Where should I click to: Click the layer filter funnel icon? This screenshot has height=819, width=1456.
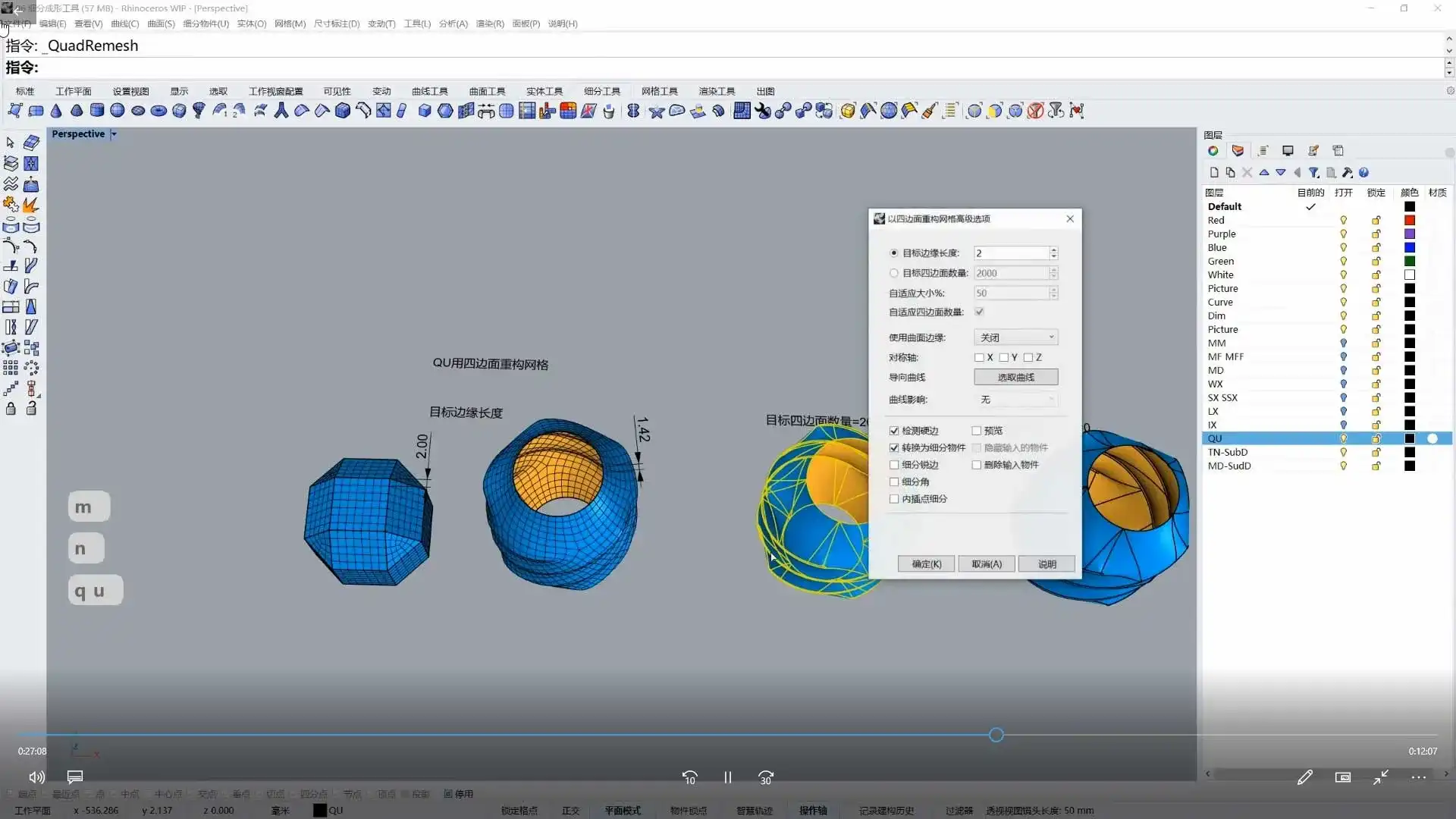pos(1314,172)
